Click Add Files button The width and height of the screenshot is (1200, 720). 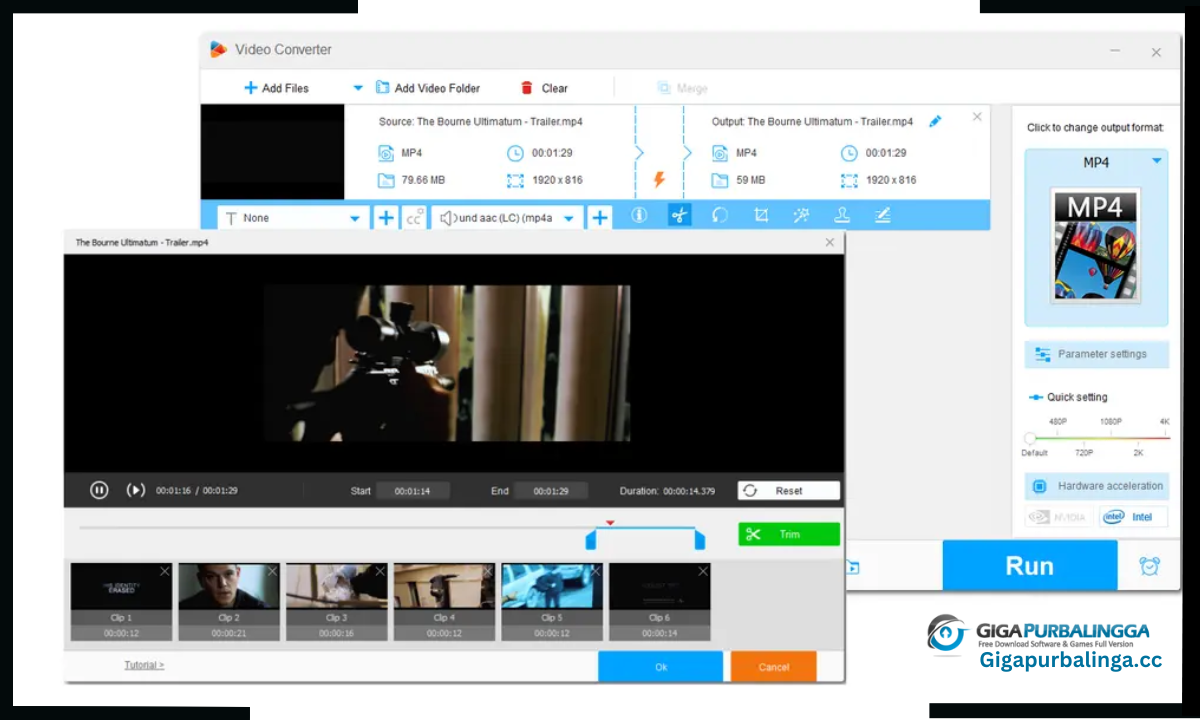(x=277, y=88)
